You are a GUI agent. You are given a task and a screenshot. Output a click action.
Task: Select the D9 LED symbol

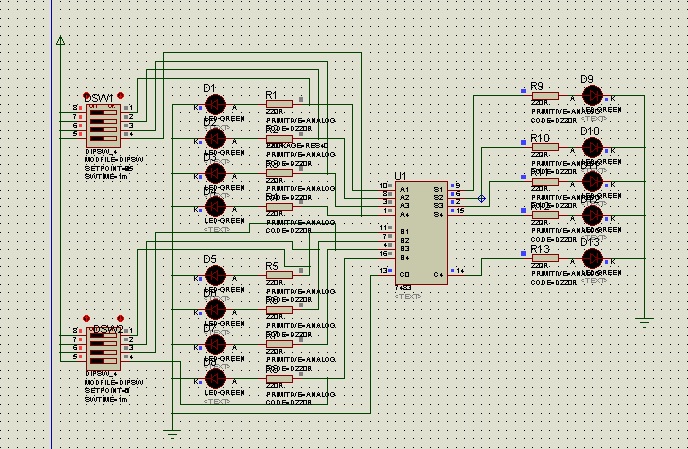(592, 96)
